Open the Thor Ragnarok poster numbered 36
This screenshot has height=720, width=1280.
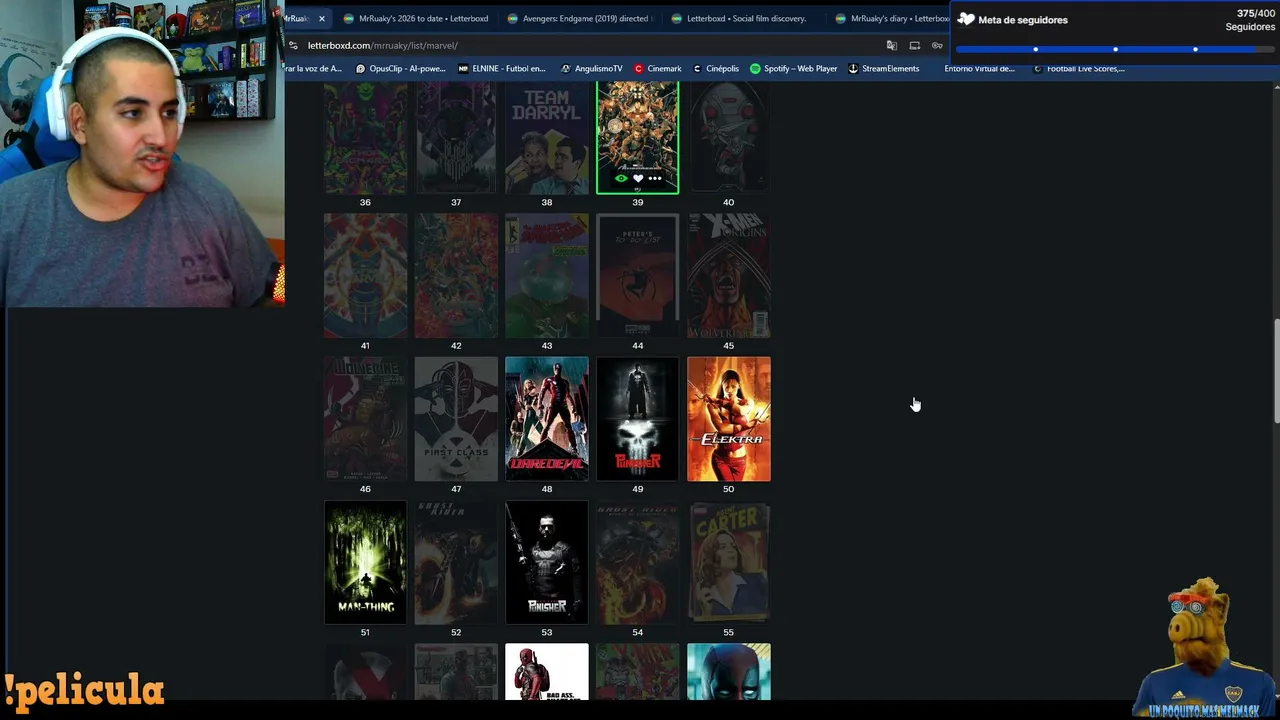click(x=365, y=138)
